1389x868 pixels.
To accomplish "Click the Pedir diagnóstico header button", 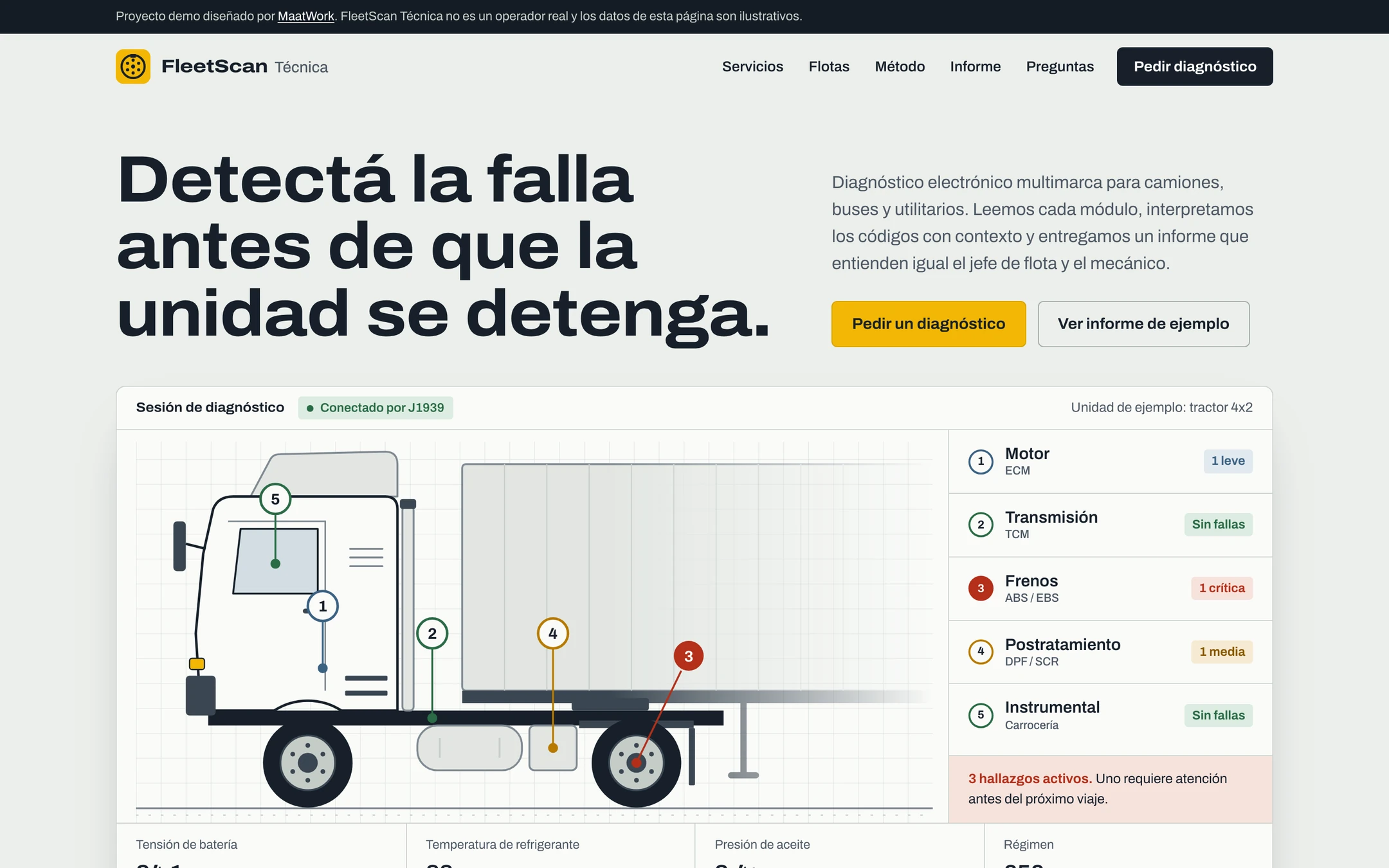I will click(1195, 66).
